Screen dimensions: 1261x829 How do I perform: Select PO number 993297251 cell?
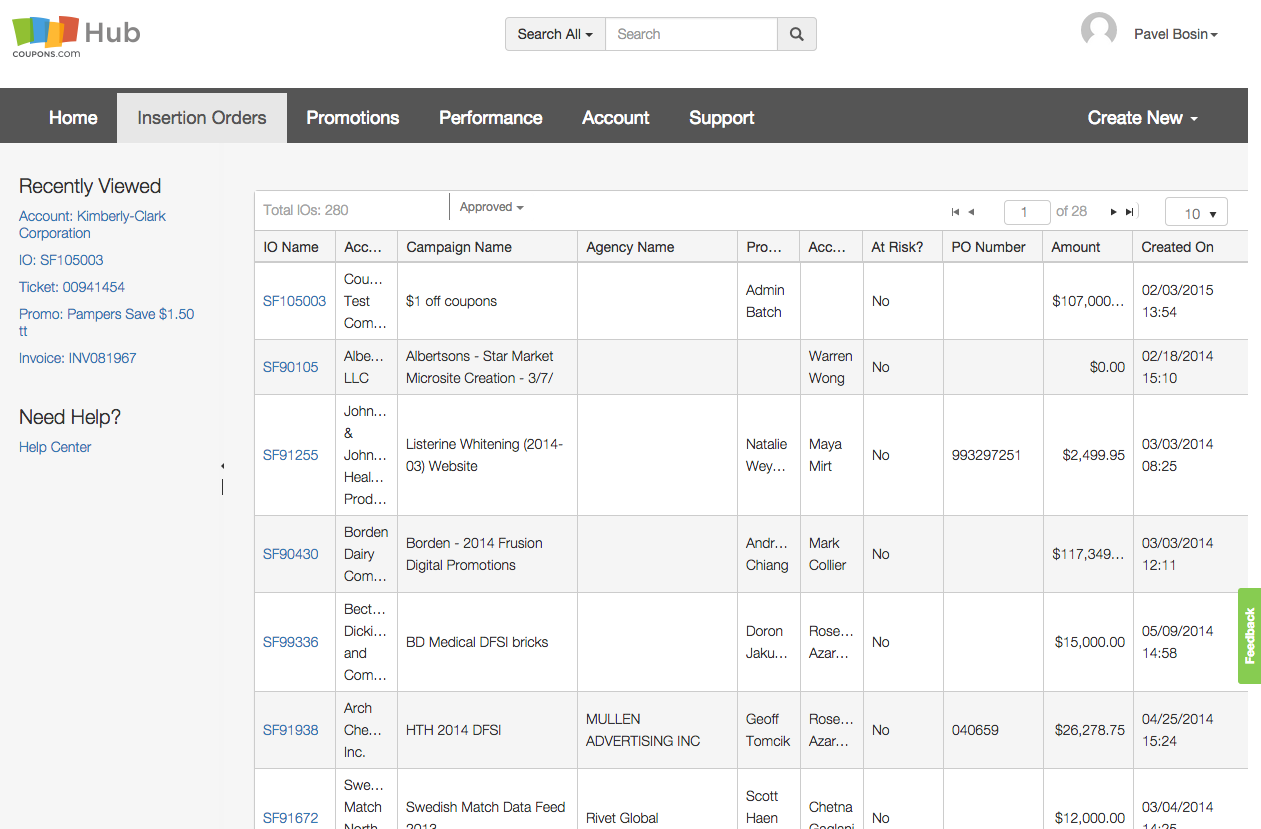(x=992, y=455)
